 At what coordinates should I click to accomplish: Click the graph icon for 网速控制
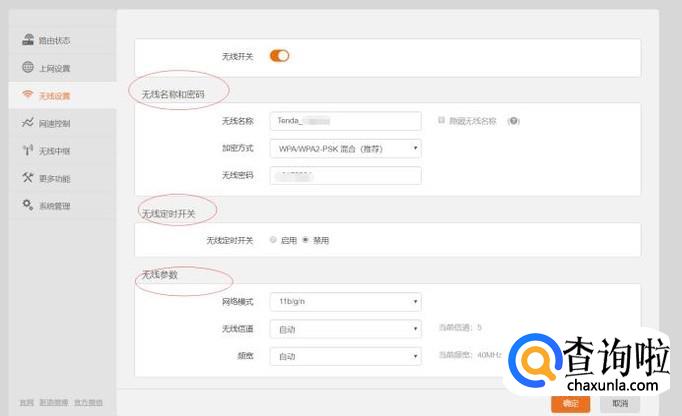pos(28,122)
